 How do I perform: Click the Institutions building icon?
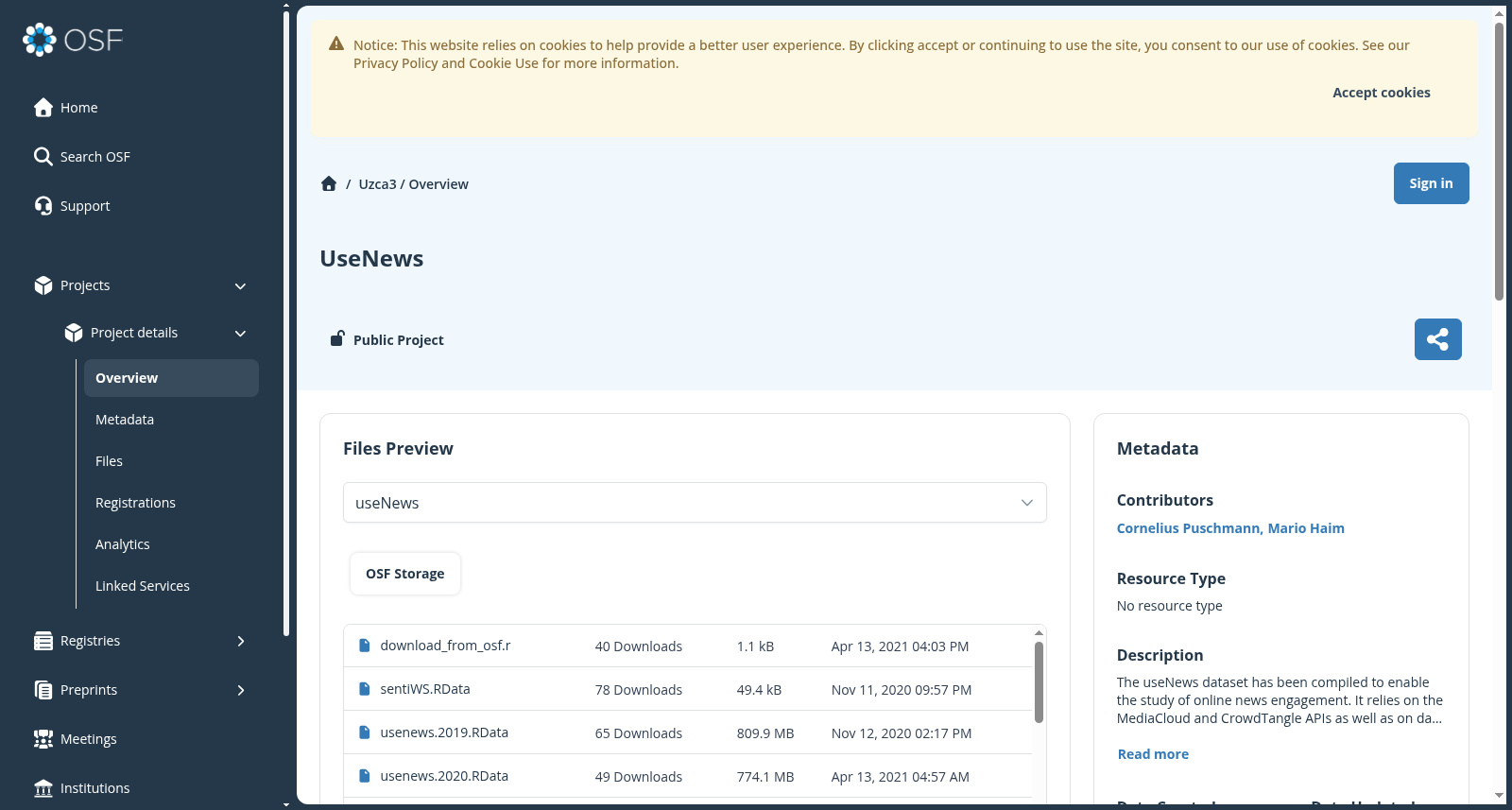pos(43,788)
